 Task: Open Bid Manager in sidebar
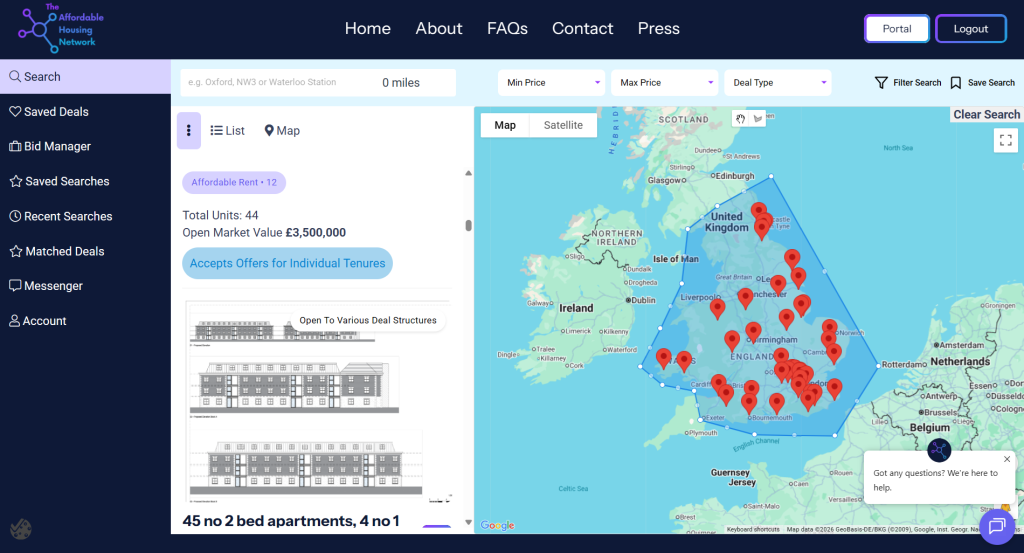click(x=57, y=146)
